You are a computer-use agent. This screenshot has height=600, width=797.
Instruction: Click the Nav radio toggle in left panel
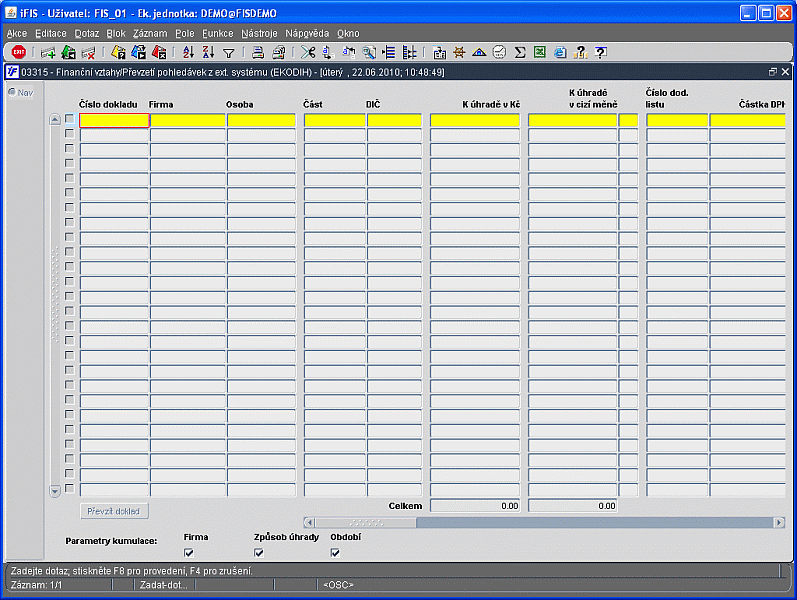pyautogui.click(x=12, y=92)
